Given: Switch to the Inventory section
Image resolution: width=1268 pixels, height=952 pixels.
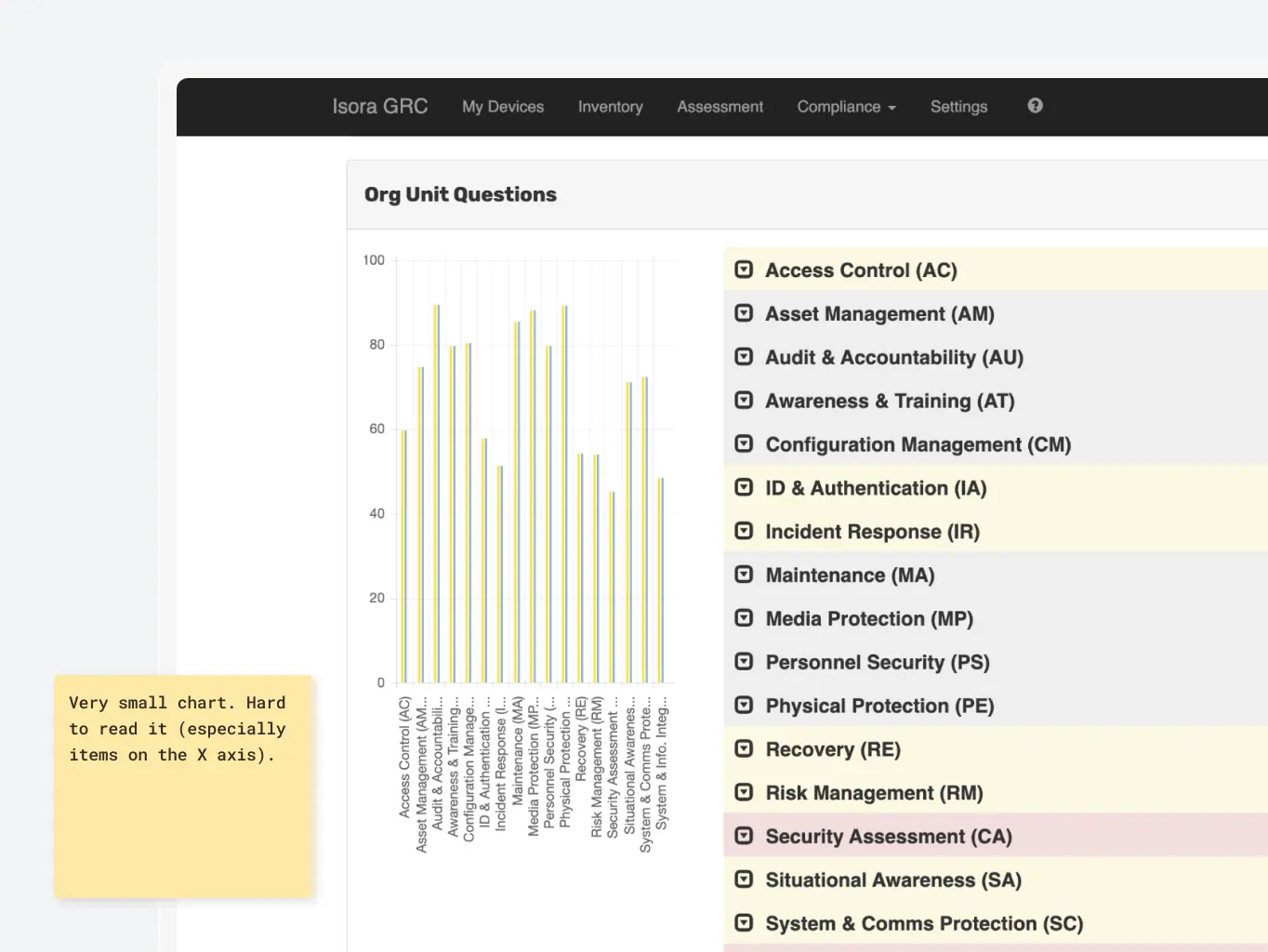Looking at the screenshot, I should coord(610,106).
